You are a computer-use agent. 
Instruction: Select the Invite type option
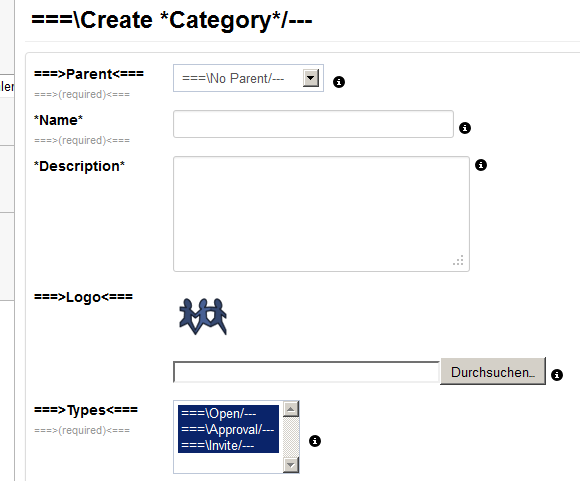[228, 445]
